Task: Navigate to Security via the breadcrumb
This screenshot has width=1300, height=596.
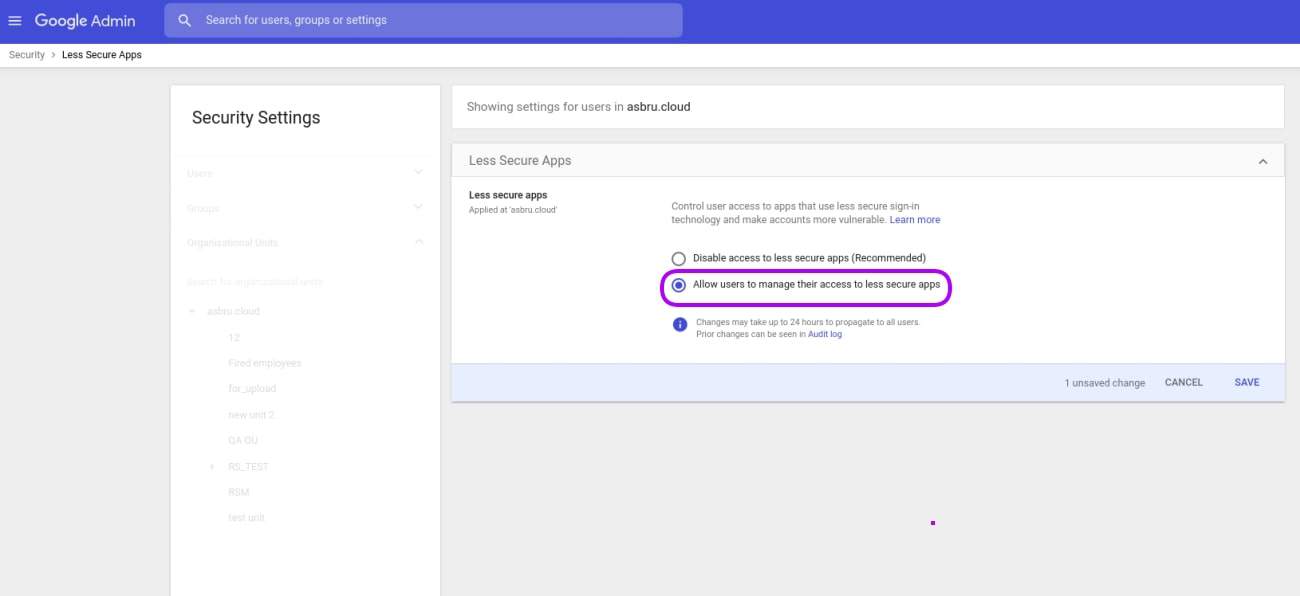Action: point(25,54)
